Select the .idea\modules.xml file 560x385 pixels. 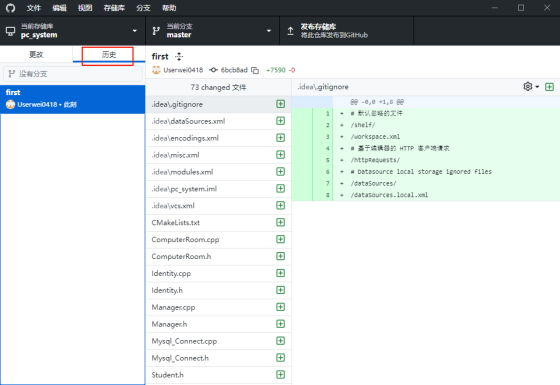[x=218, y=172]
